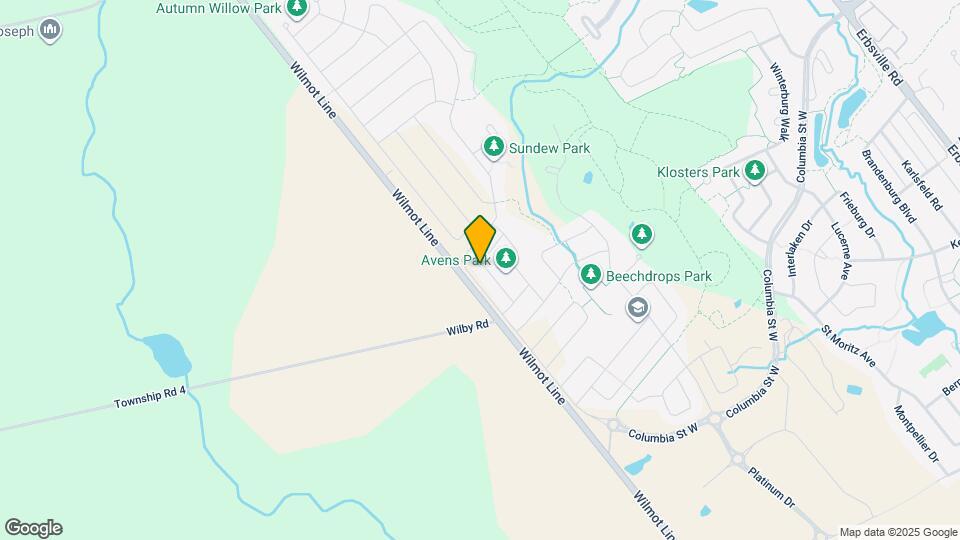This screenshot has width=960, height=540.
Task: Click the Winterburg Walk label
Action: click(x=779, y=102)
